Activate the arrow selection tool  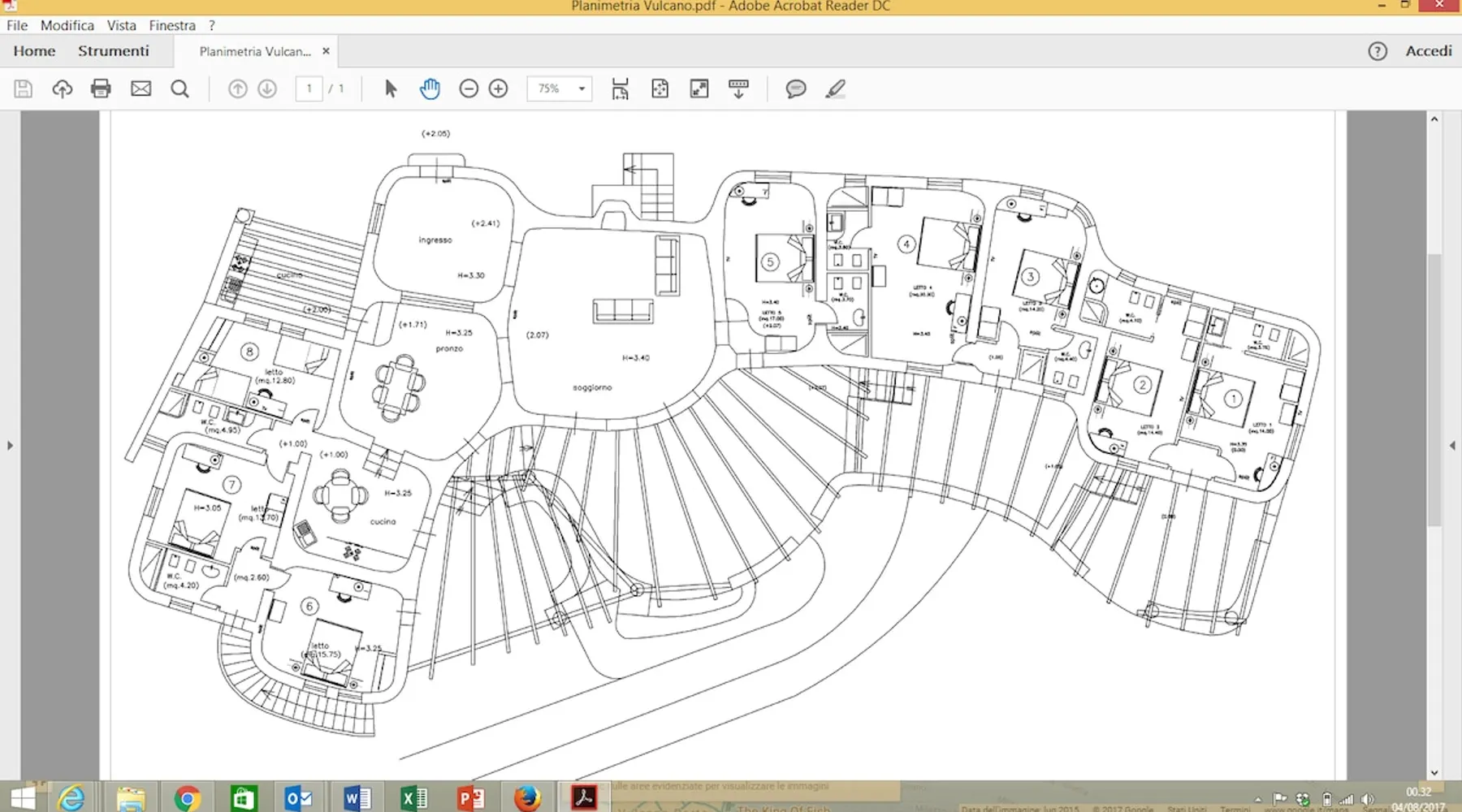coord(391,89)
